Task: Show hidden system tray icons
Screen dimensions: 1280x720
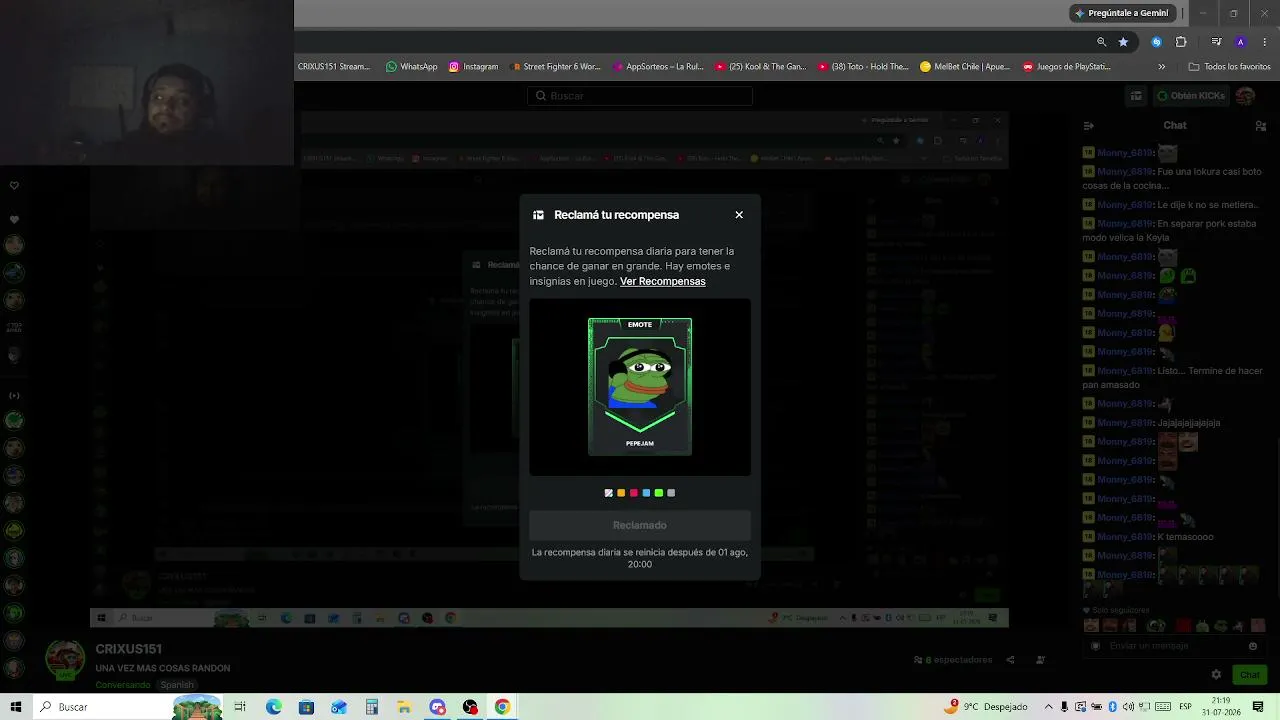Action: (x=1048, y=707)
